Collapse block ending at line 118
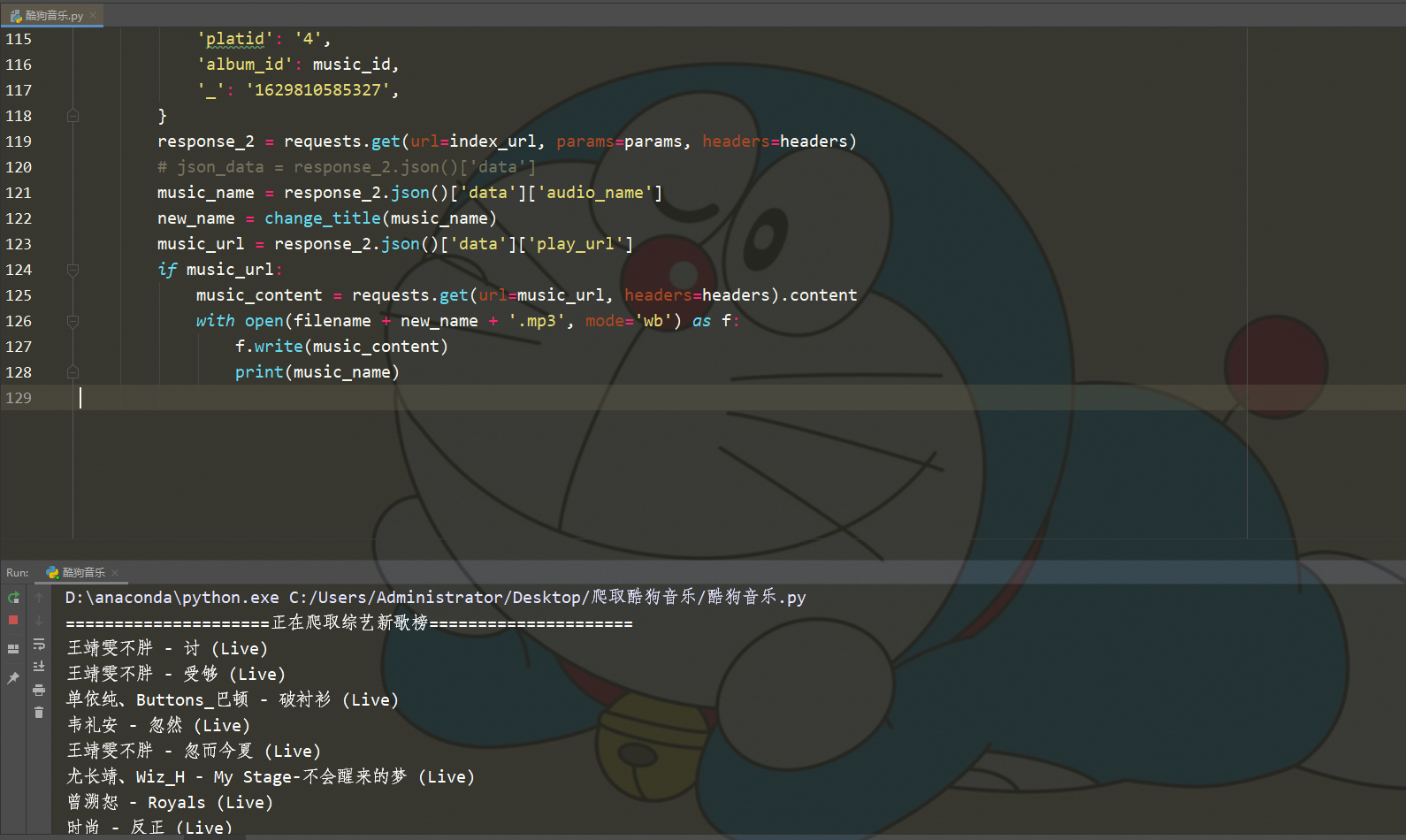This screenshot has height=840, width=1406. 73,116
